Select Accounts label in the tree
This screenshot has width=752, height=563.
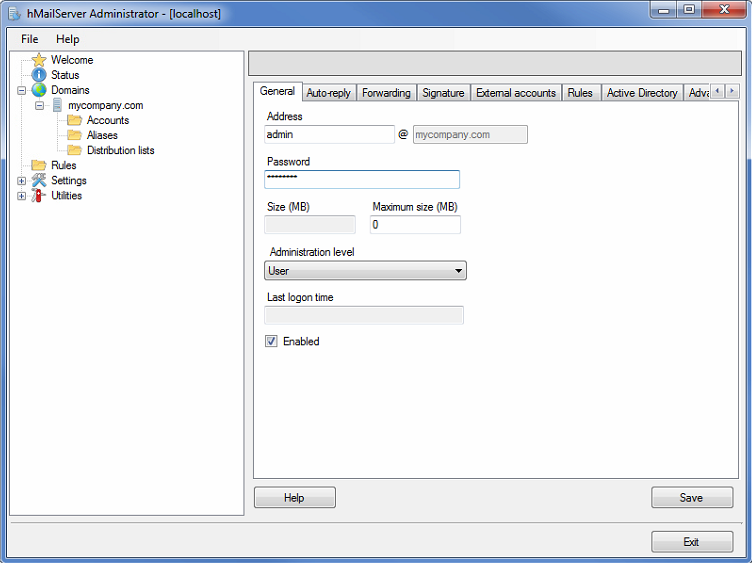[108, 120]
